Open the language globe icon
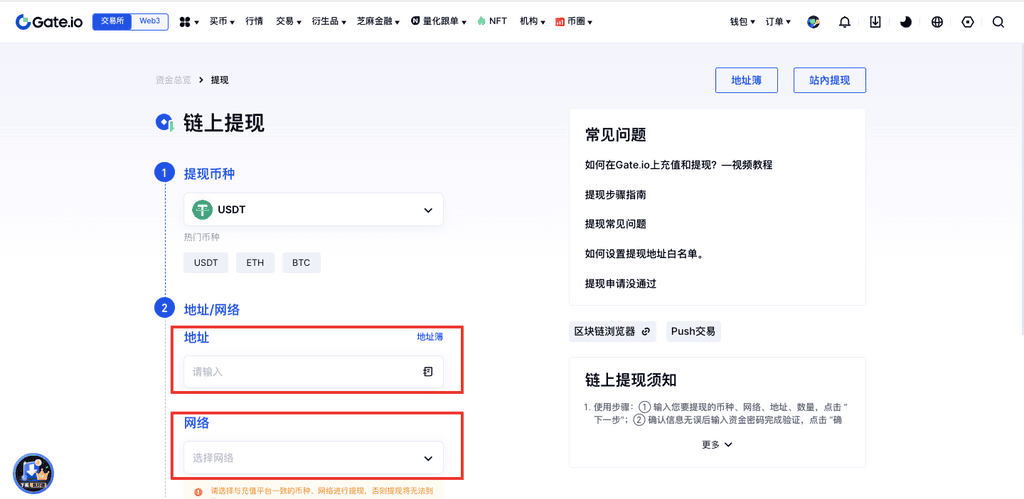This screenshot has width=1024, height=499. click(937, 22)
